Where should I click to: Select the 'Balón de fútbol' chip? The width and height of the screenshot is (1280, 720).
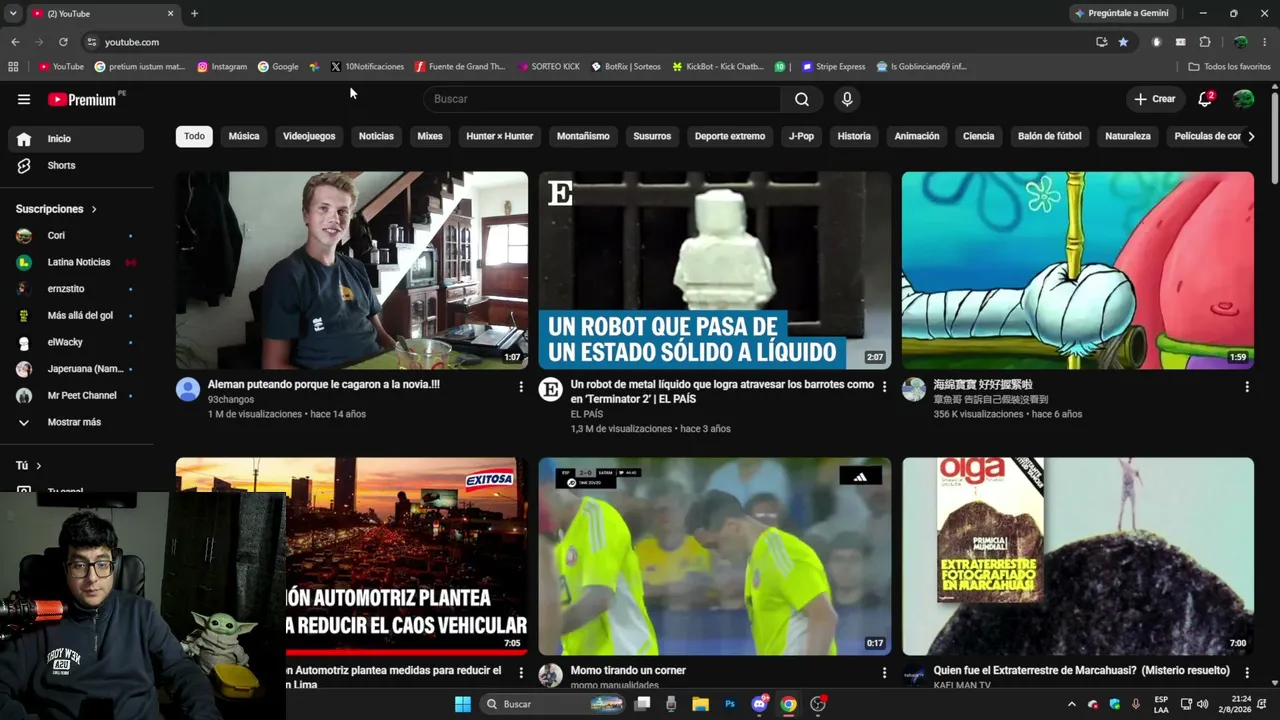coord(1050,136)
